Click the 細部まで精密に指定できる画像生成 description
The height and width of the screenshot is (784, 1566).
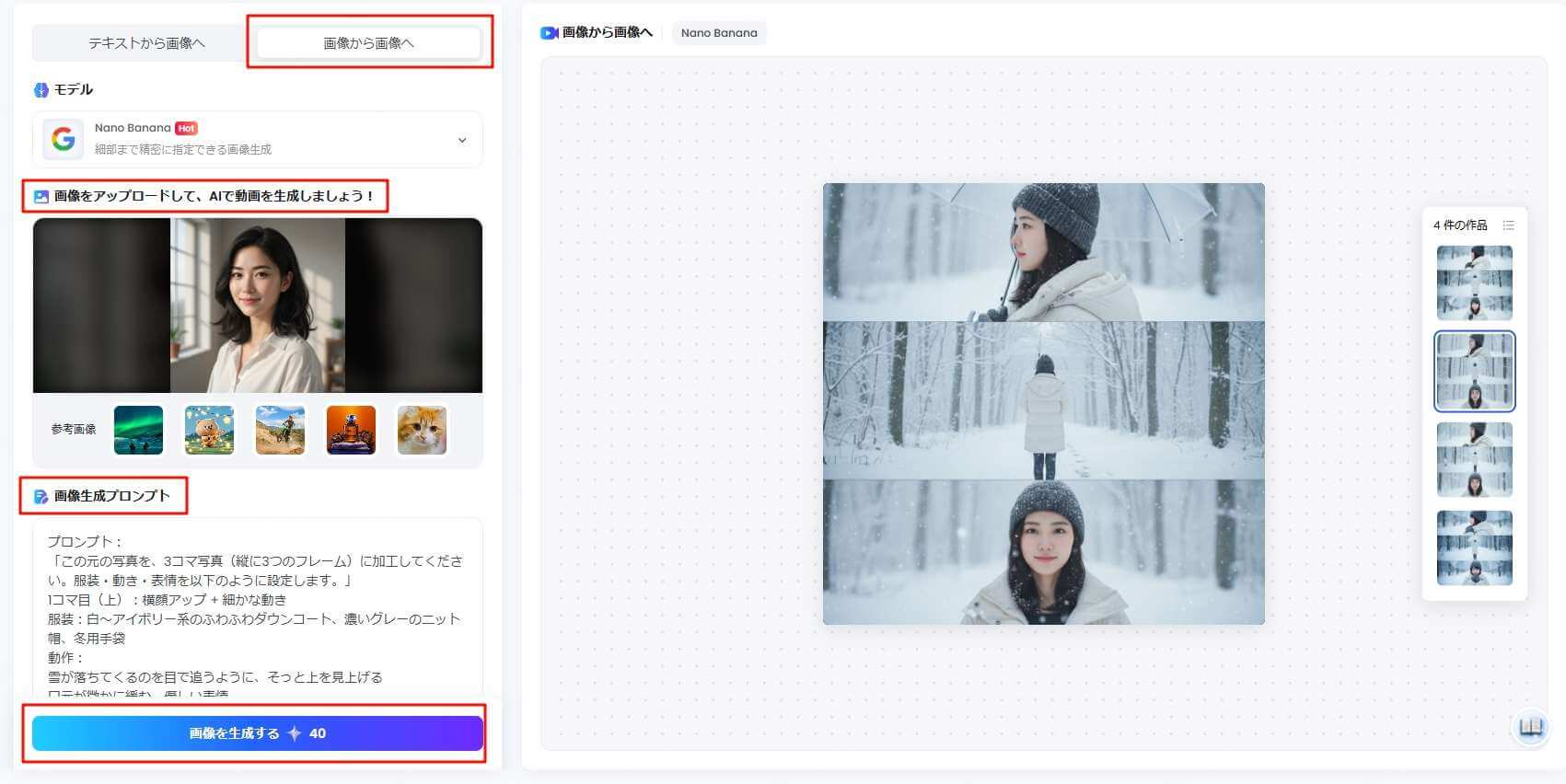tap(183, 149)
